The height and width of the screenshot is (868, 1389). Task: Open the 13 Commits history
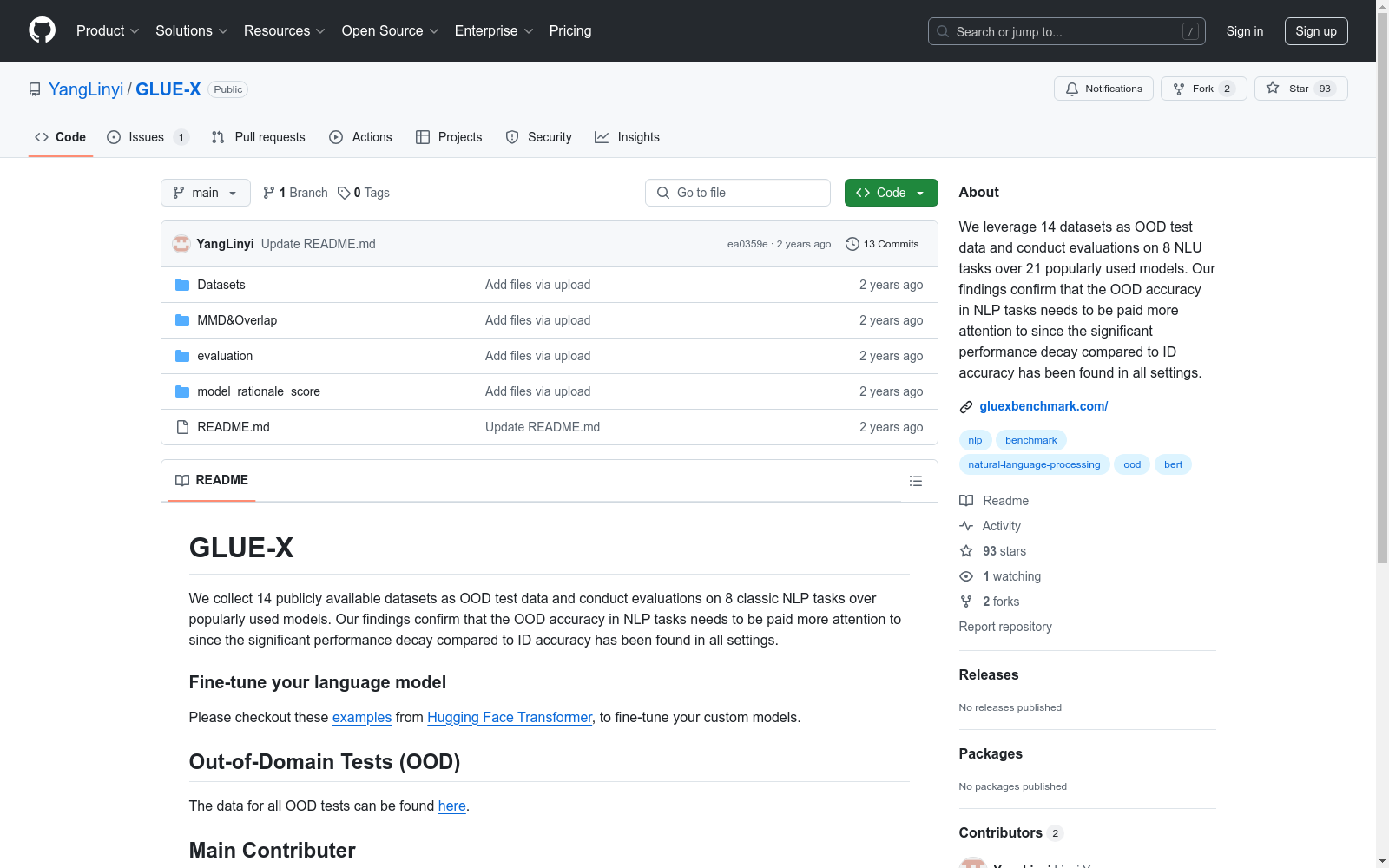(x=882, y=244)
